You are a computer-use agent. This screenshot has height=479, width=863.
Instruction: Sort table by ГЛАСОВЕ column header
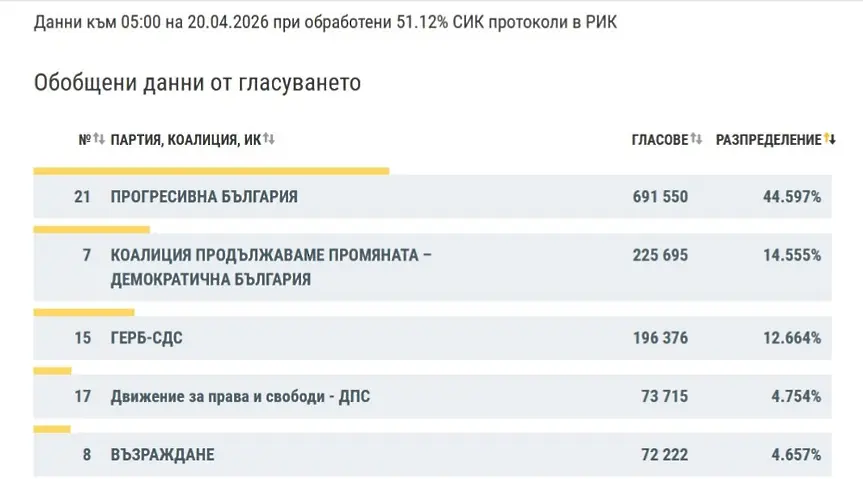(660, 140)
